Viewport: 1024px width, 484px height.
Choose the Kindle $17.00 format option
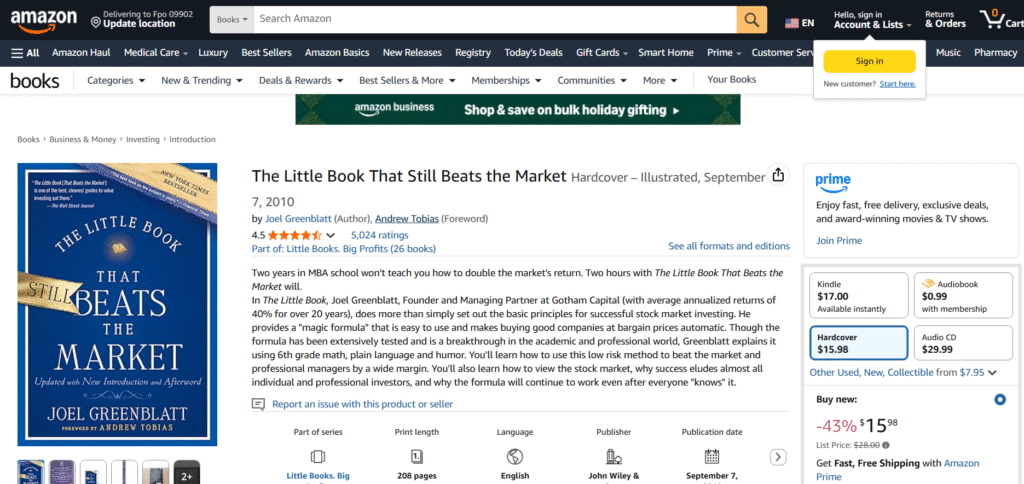click(856, 296)
